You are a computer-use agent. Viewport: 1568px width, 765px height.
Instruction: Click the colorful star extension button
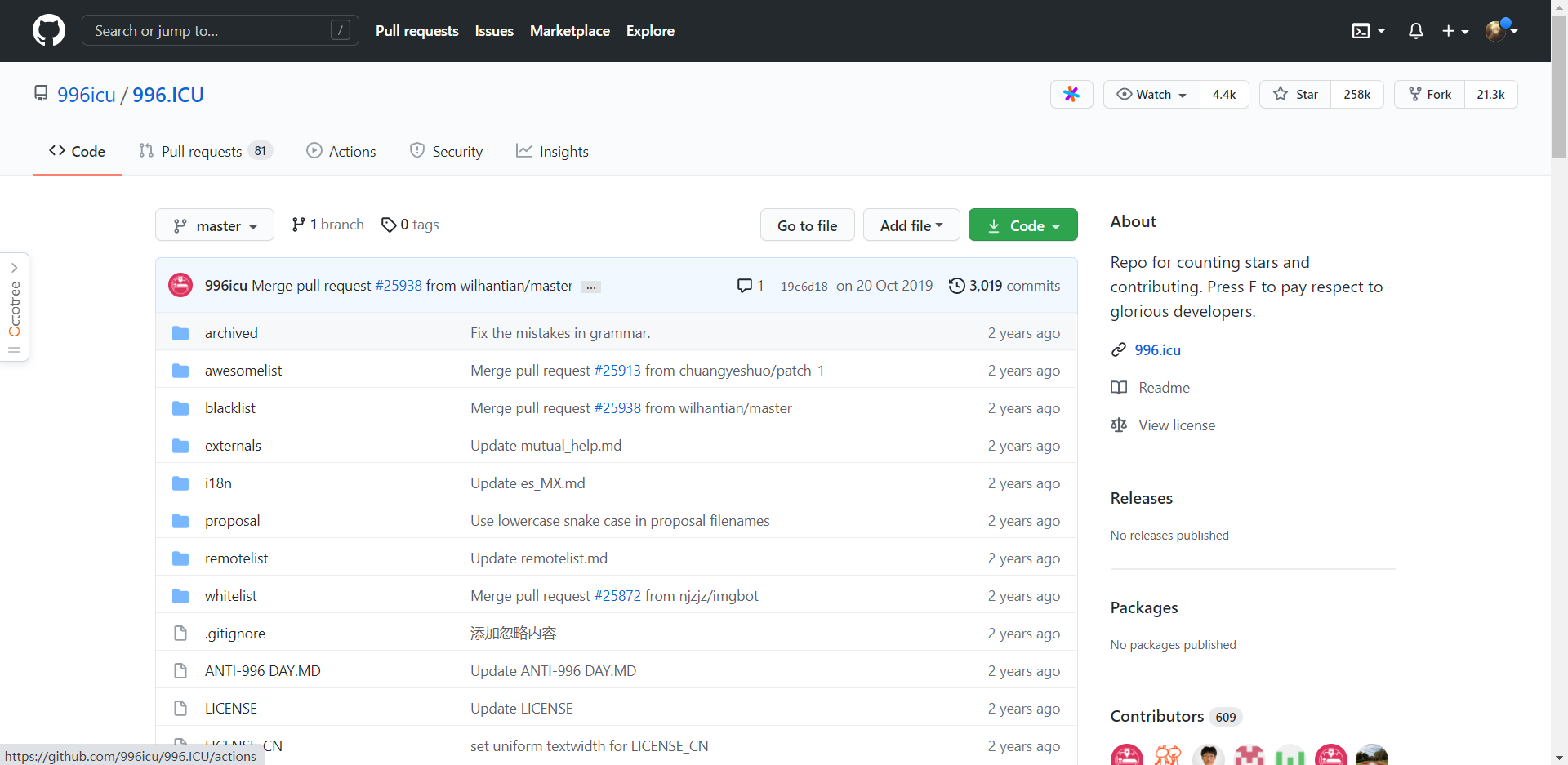click(x=1071, y=95)
